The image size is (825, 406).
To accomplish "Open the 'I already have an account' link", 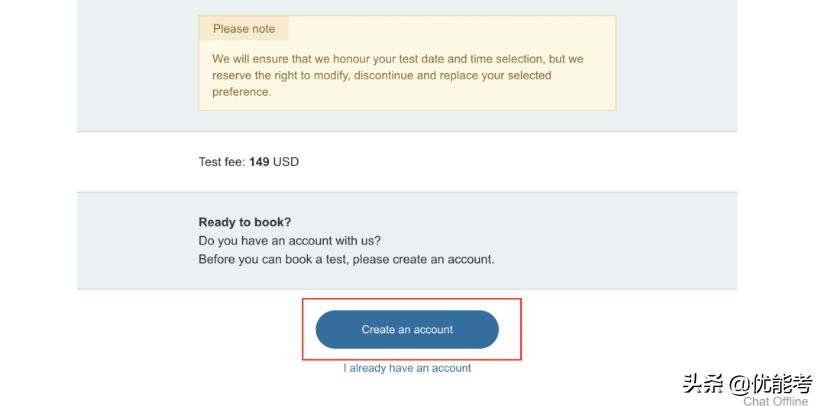I will point(407,368).
